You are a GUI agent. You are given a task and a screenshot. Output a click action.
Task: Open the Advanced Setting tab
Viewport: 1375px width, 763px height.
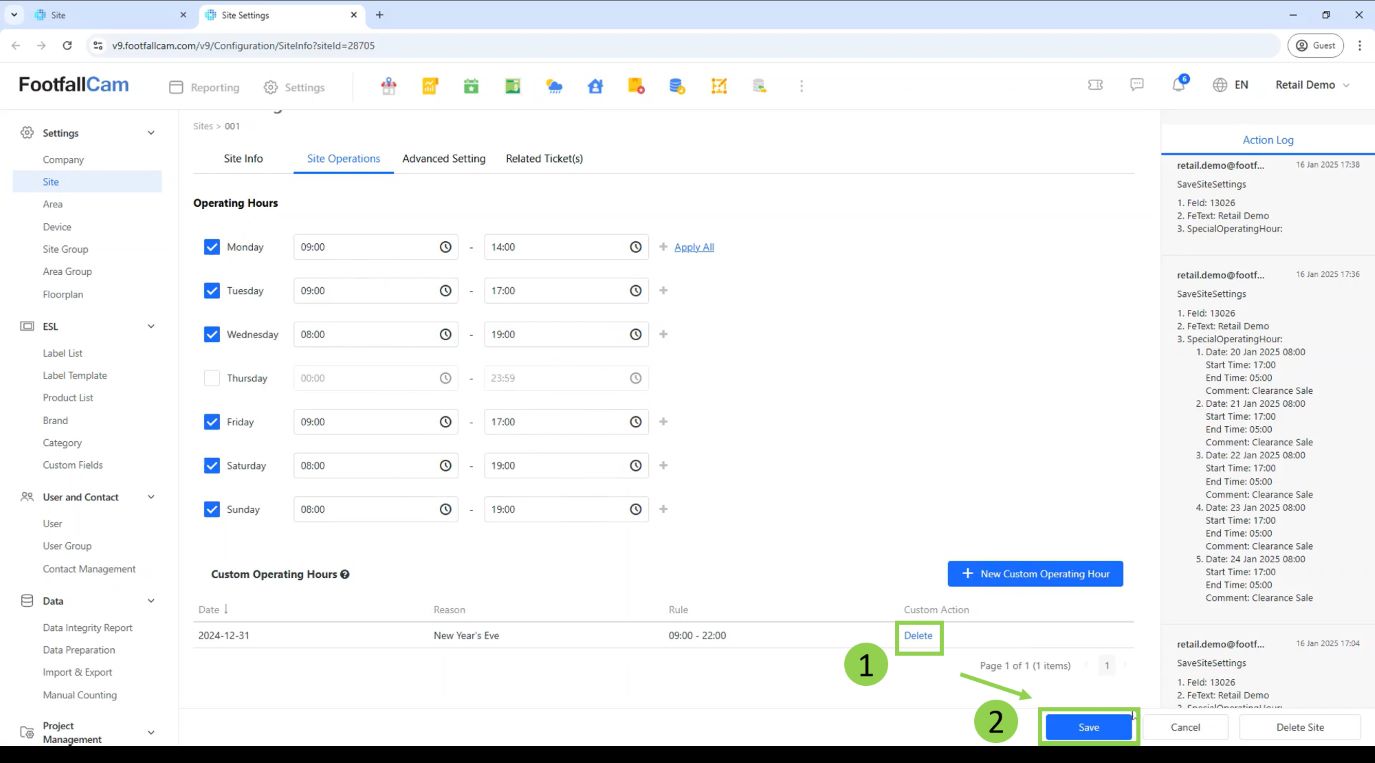pos(443,159)
